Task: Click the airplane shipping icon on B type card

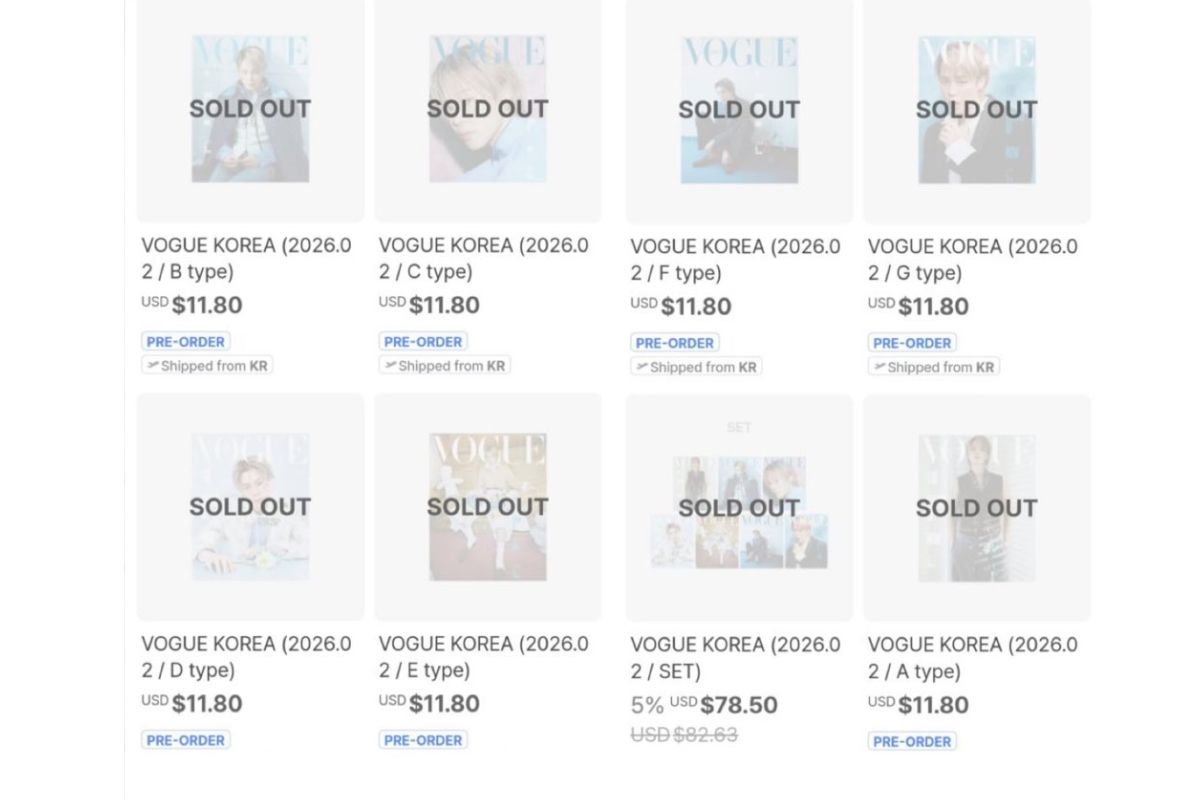Action: point(152,366)
